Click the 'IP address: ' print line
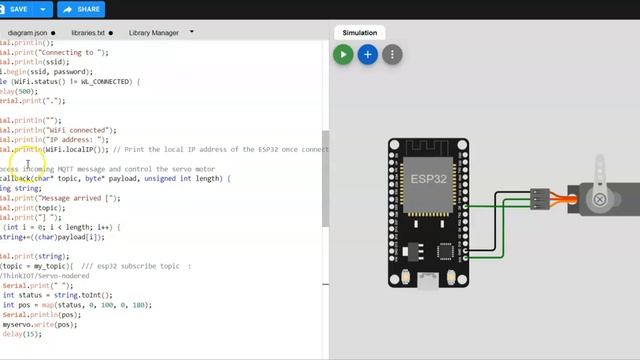Image resolution: width=640 pixels, height=360 pixels. 54,140
